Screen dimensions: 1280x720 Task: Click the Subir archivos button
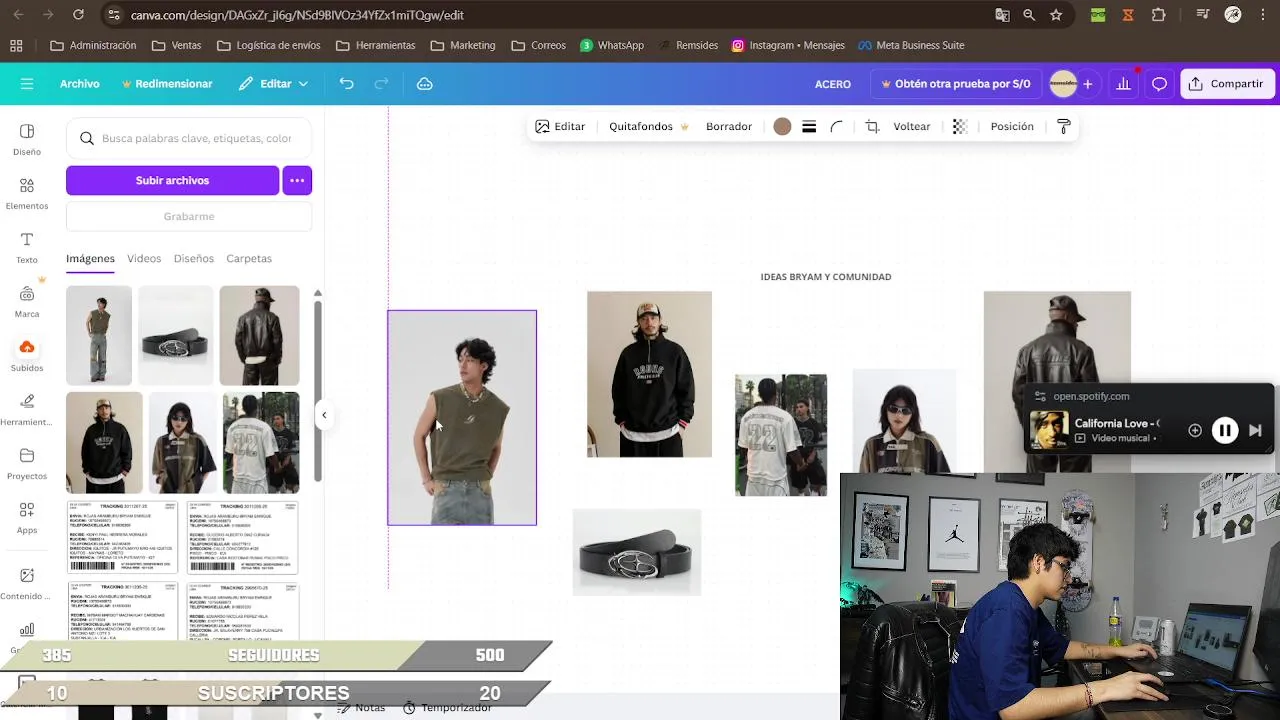click(172, 181)
